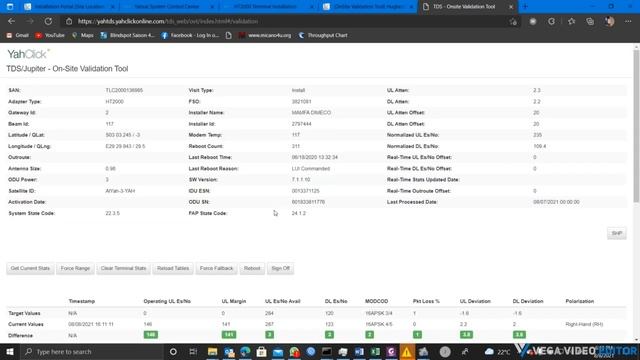Reload the page using the refresh icon
This screenshot has width=640, height=360.
pos(48,21)
